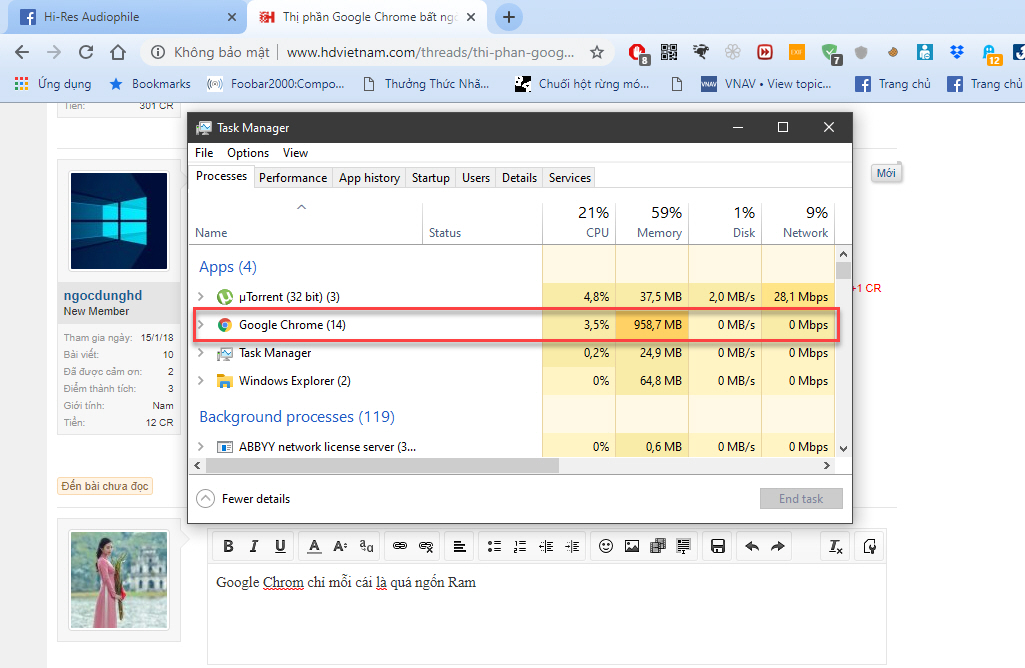Click the insert image icon
Image resolution: width=1025 pixels, height=668 pixels.
632,546
